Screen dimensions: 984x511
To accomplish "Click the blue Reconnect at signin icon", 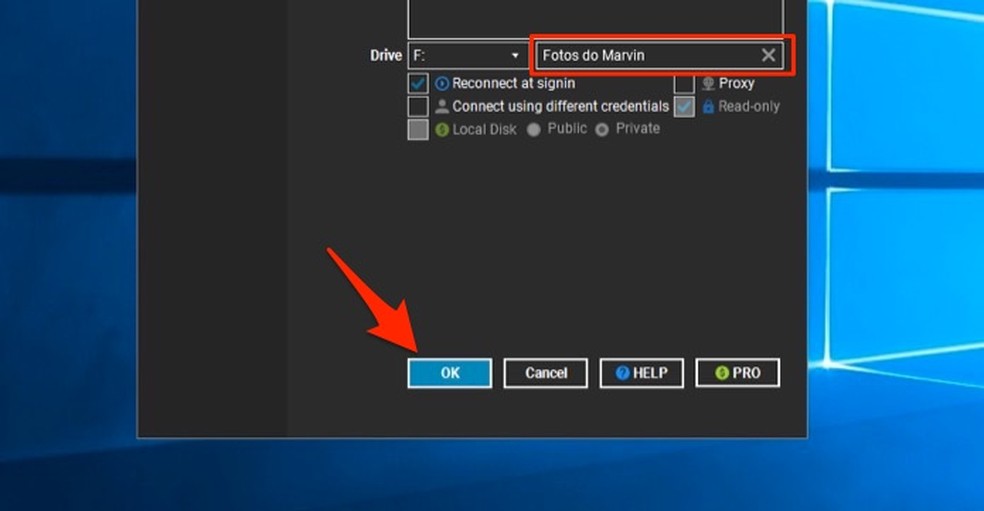I will coord(443,84).
